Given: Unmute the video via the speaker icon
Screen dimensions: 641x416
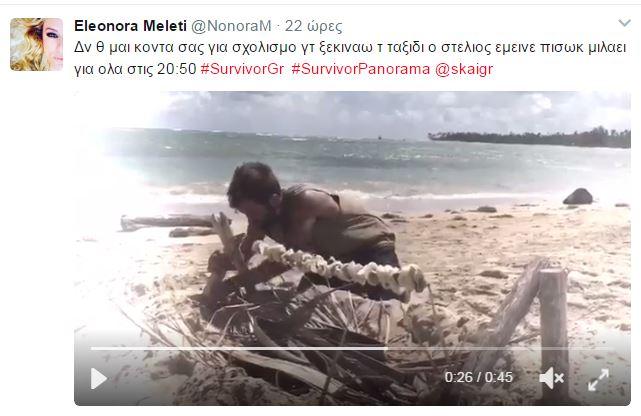Looking at the screenshot, I should click(551, 378).
